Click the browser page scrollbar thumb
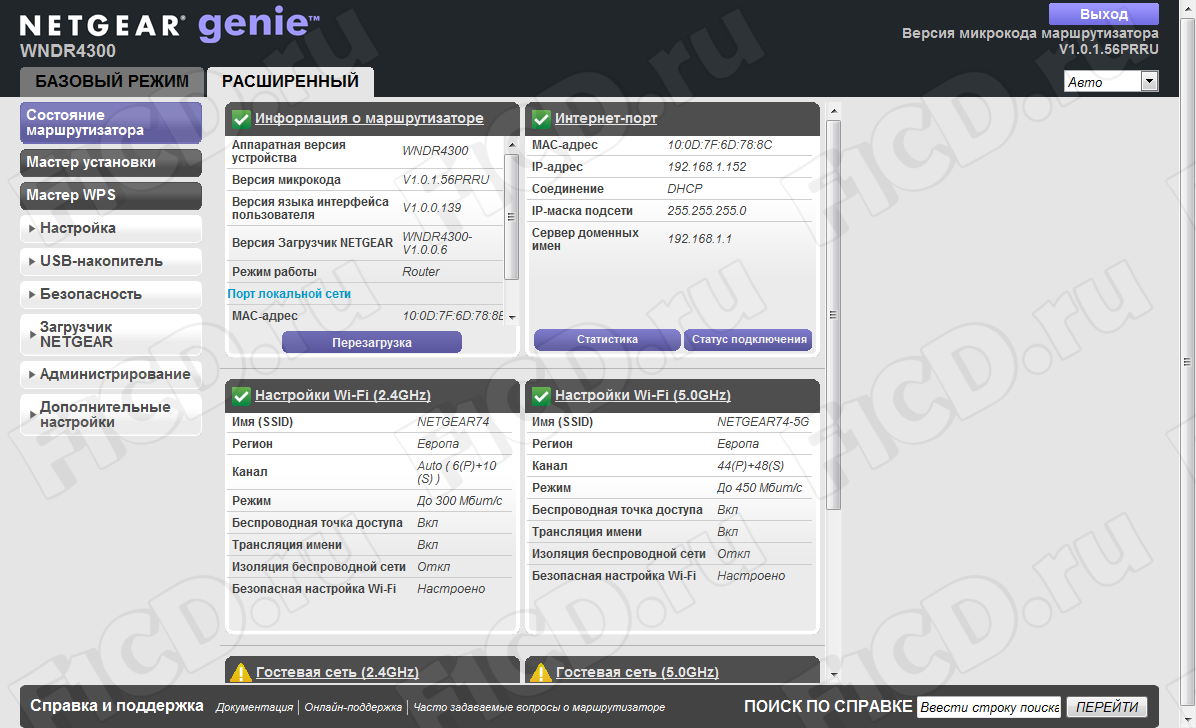 click(1187, 362)
